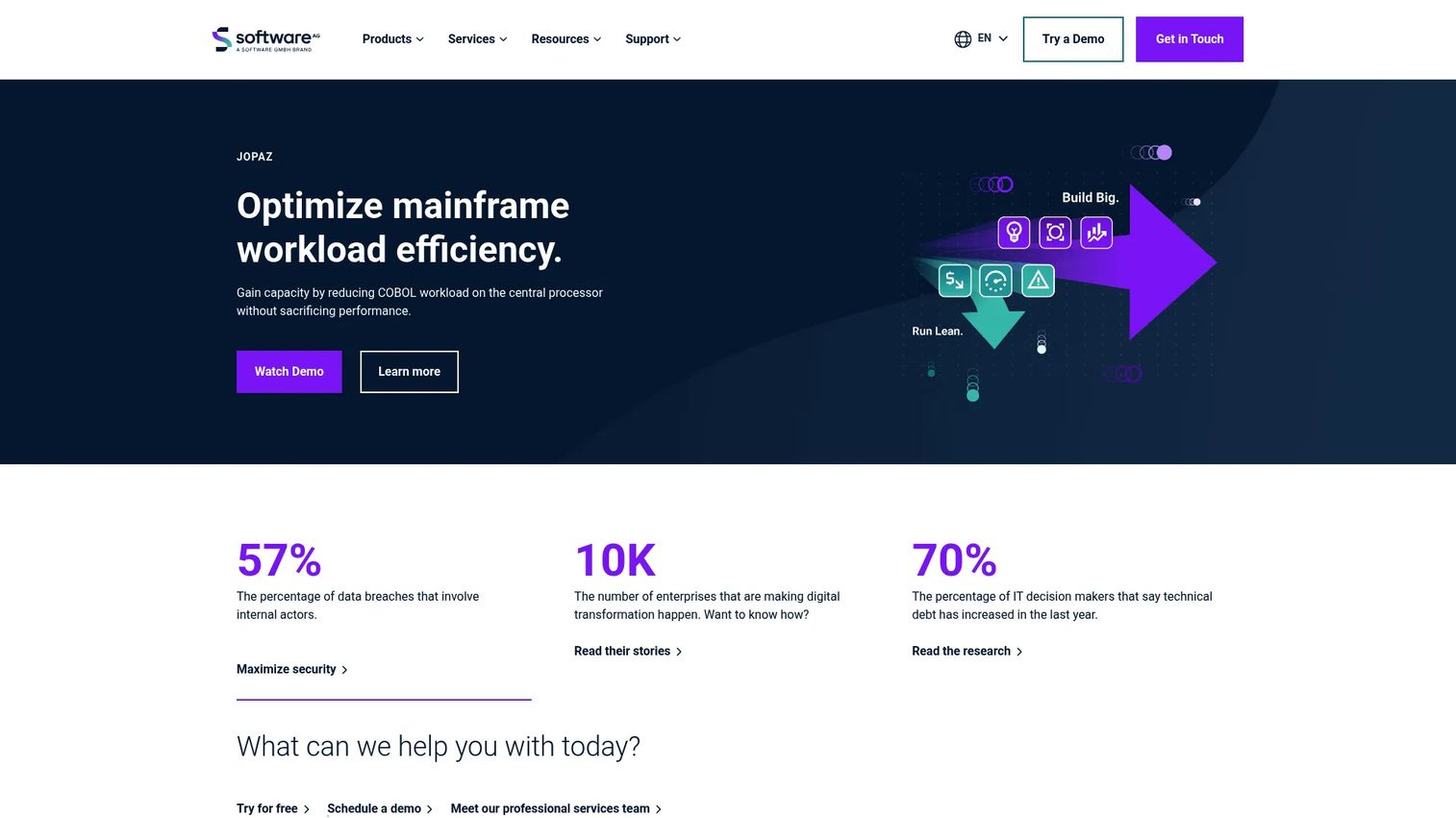The width and height of the screenshot is (1456, 818).
Task: Play the Watch Demo button
Action: [289, 372]
